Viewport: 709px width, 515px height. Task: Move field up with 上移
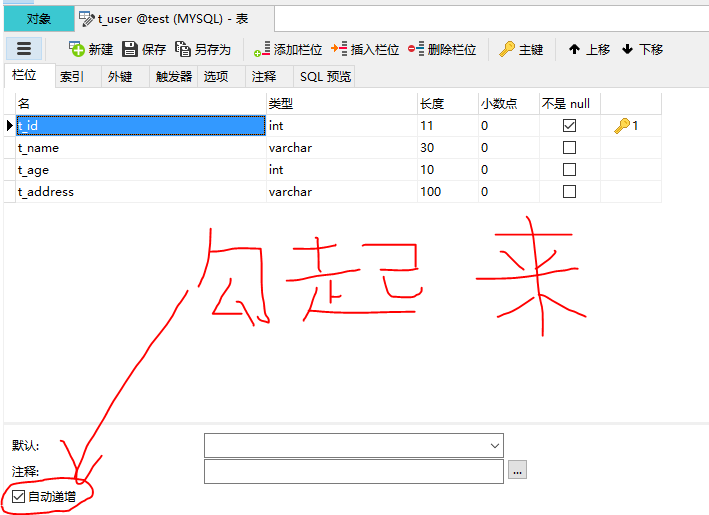coord(589,49)
